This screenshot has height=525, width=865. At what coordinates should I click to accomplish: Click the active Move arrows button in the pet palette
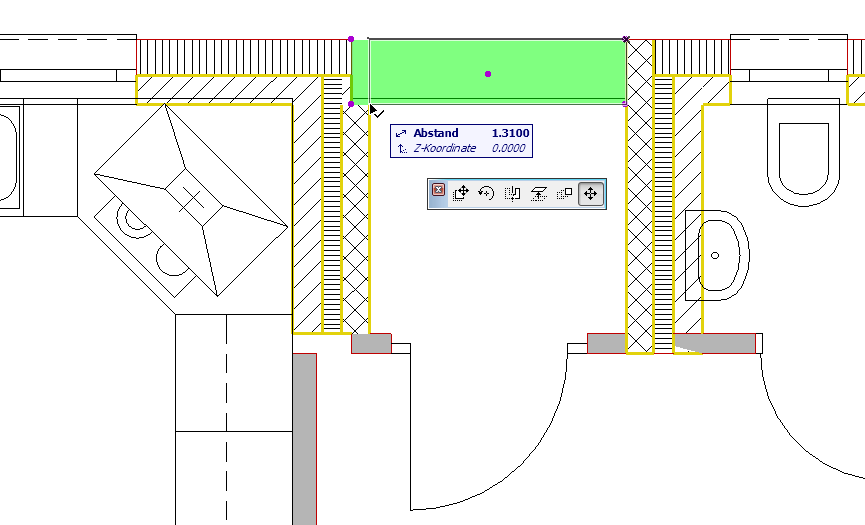(590, 194)
